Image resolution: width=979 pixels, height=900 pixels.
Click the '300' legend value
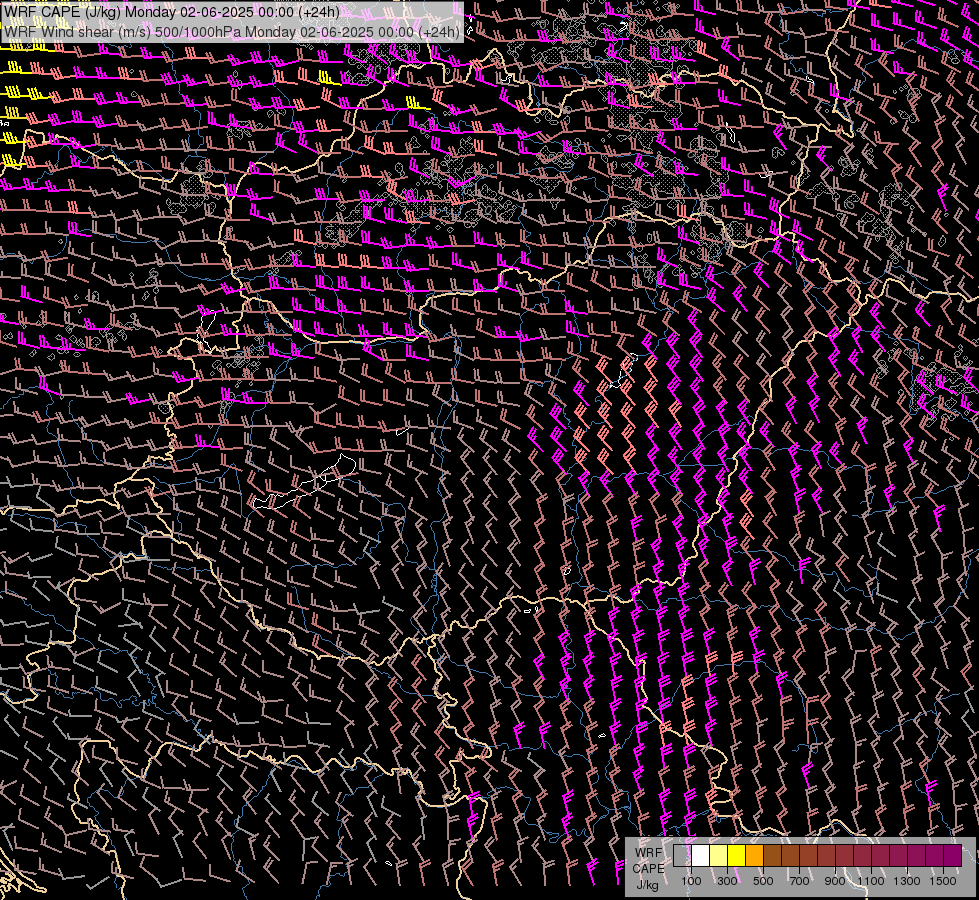point(727,881)
